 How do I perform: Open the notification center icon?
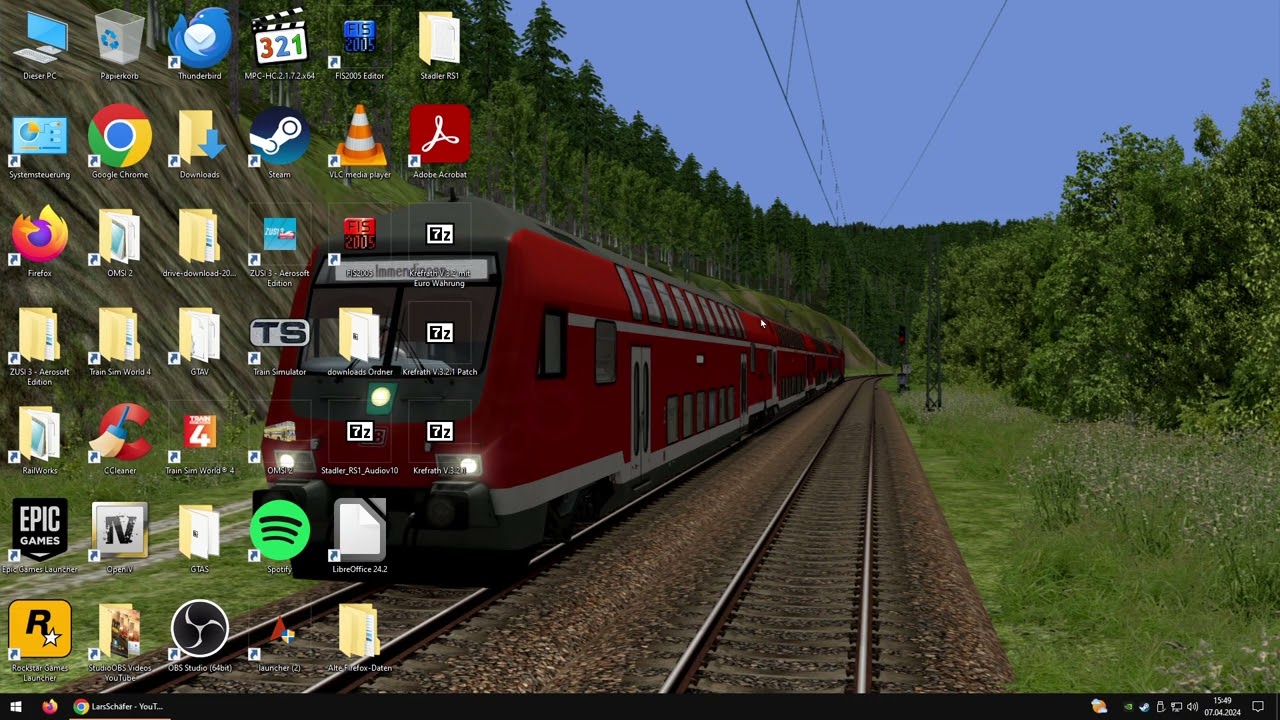1258,706
